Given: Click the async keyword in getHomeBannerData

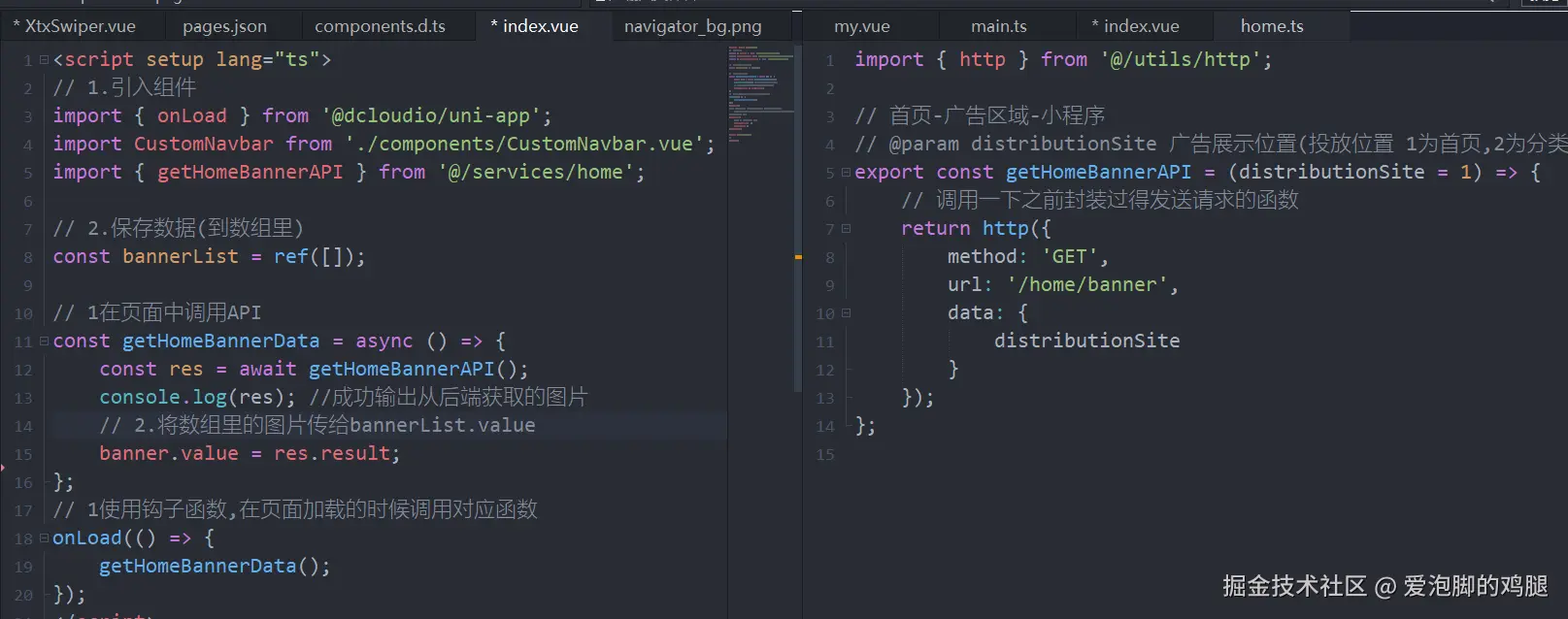Looking at the screenshot, I should pyautogui.click(x=384, y=342).
